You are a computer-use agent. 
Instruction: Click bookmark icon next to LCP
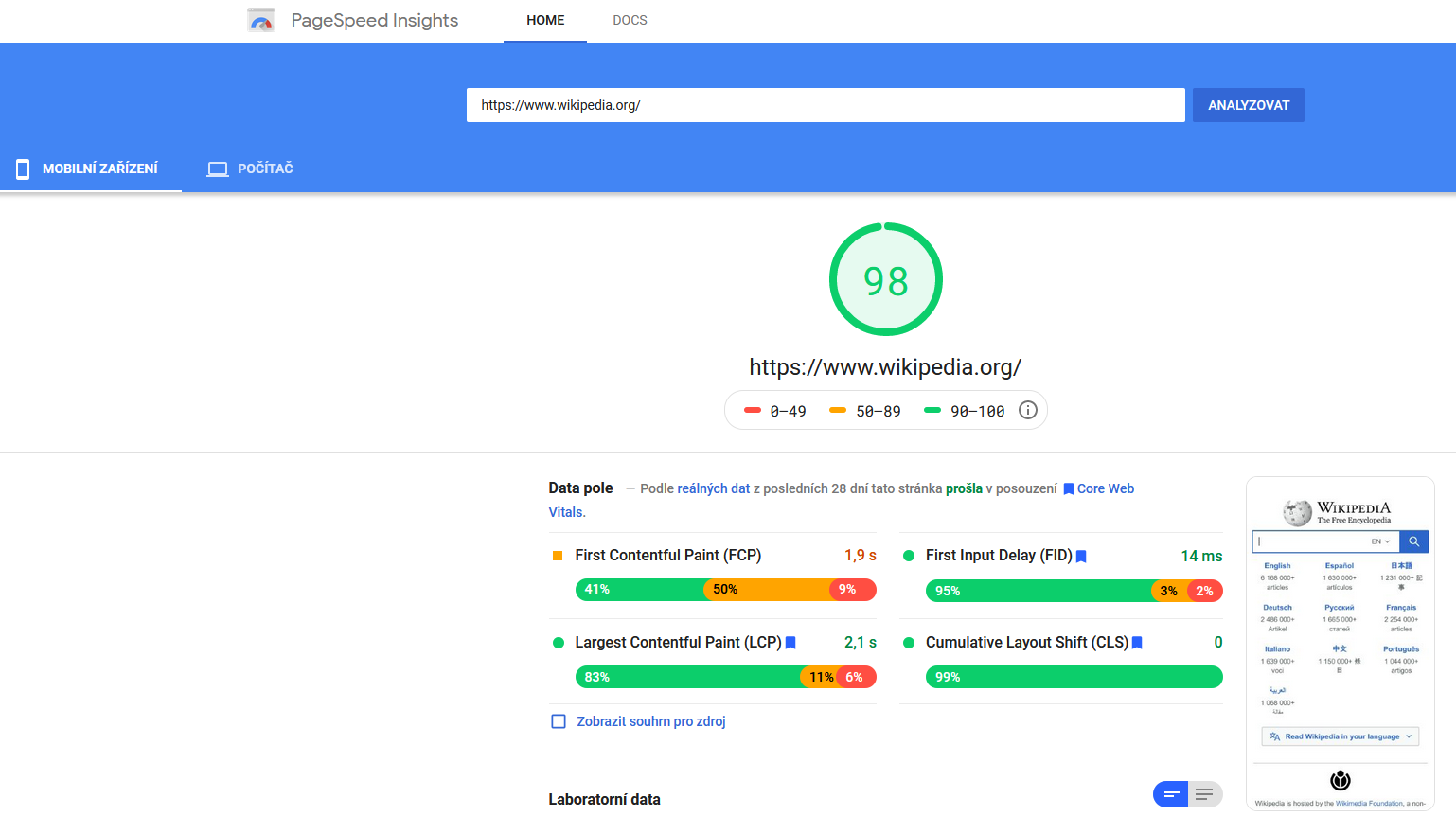click(790, 643)
